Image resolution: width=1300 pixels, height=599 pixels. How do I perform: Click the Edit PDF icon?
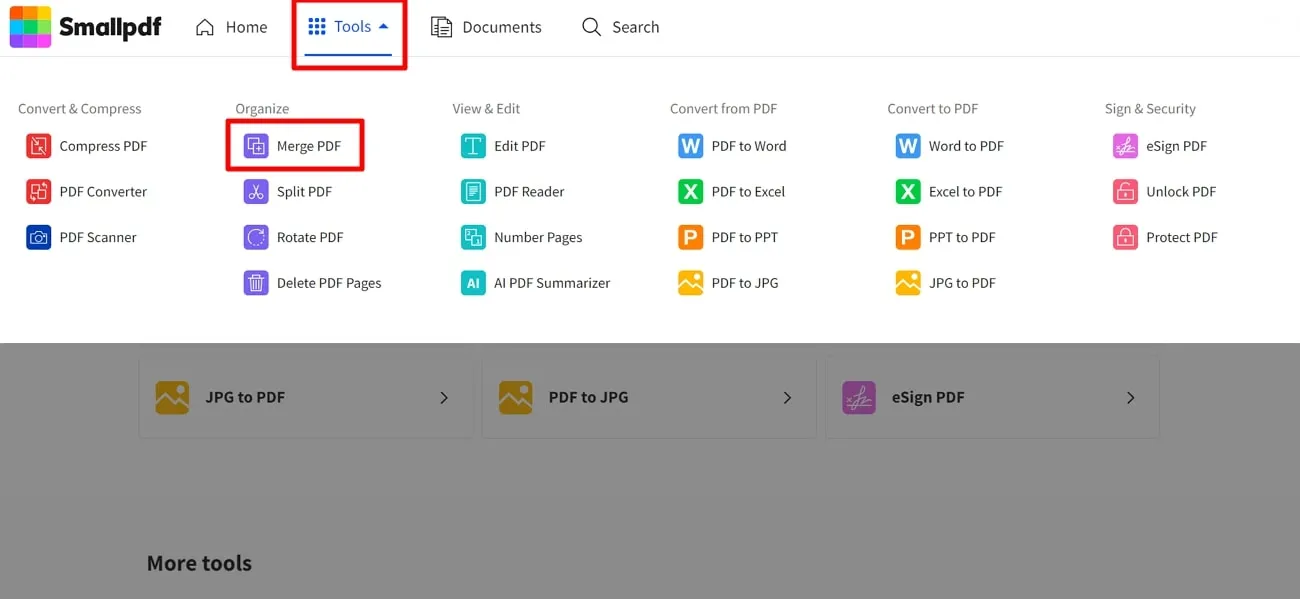coord(473,146)
